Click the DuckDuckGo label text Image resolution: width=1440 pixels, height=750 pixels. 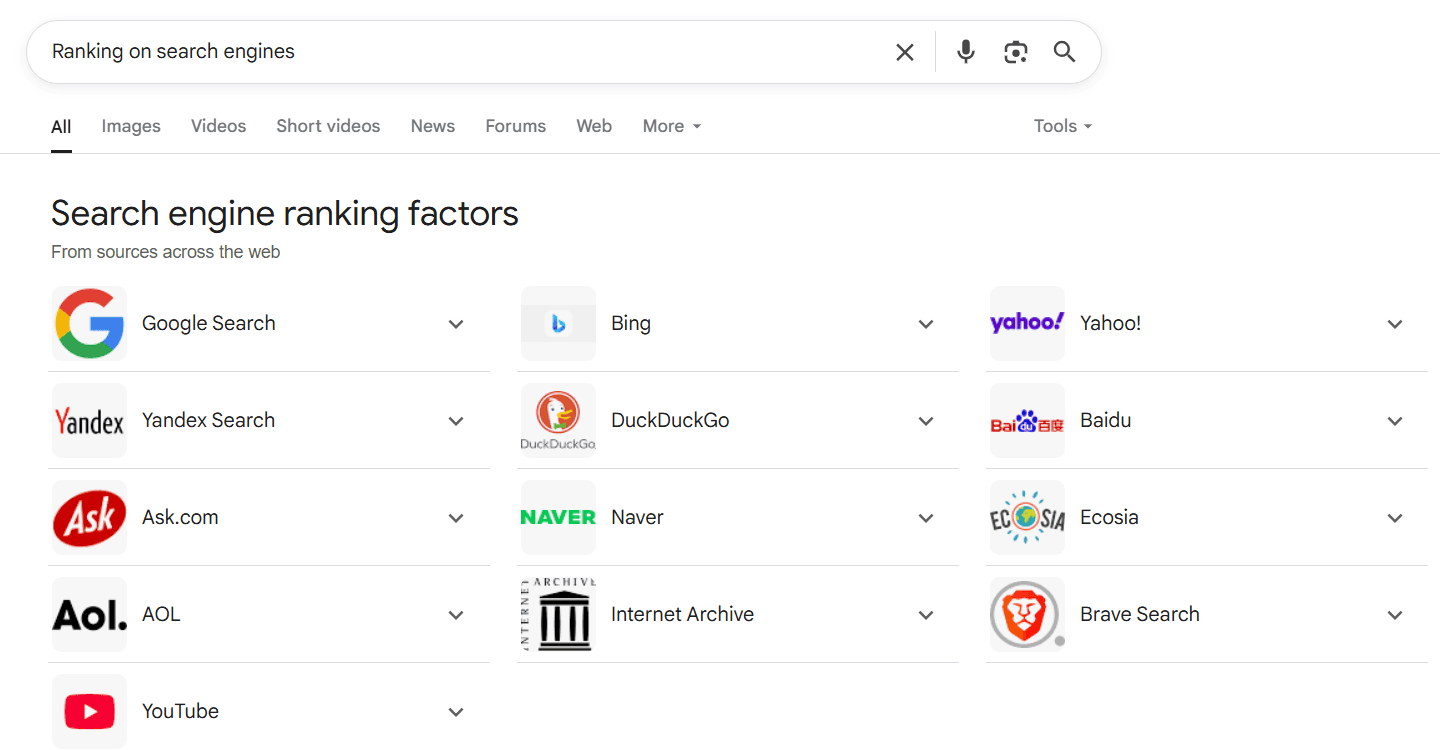pos(670,420)
